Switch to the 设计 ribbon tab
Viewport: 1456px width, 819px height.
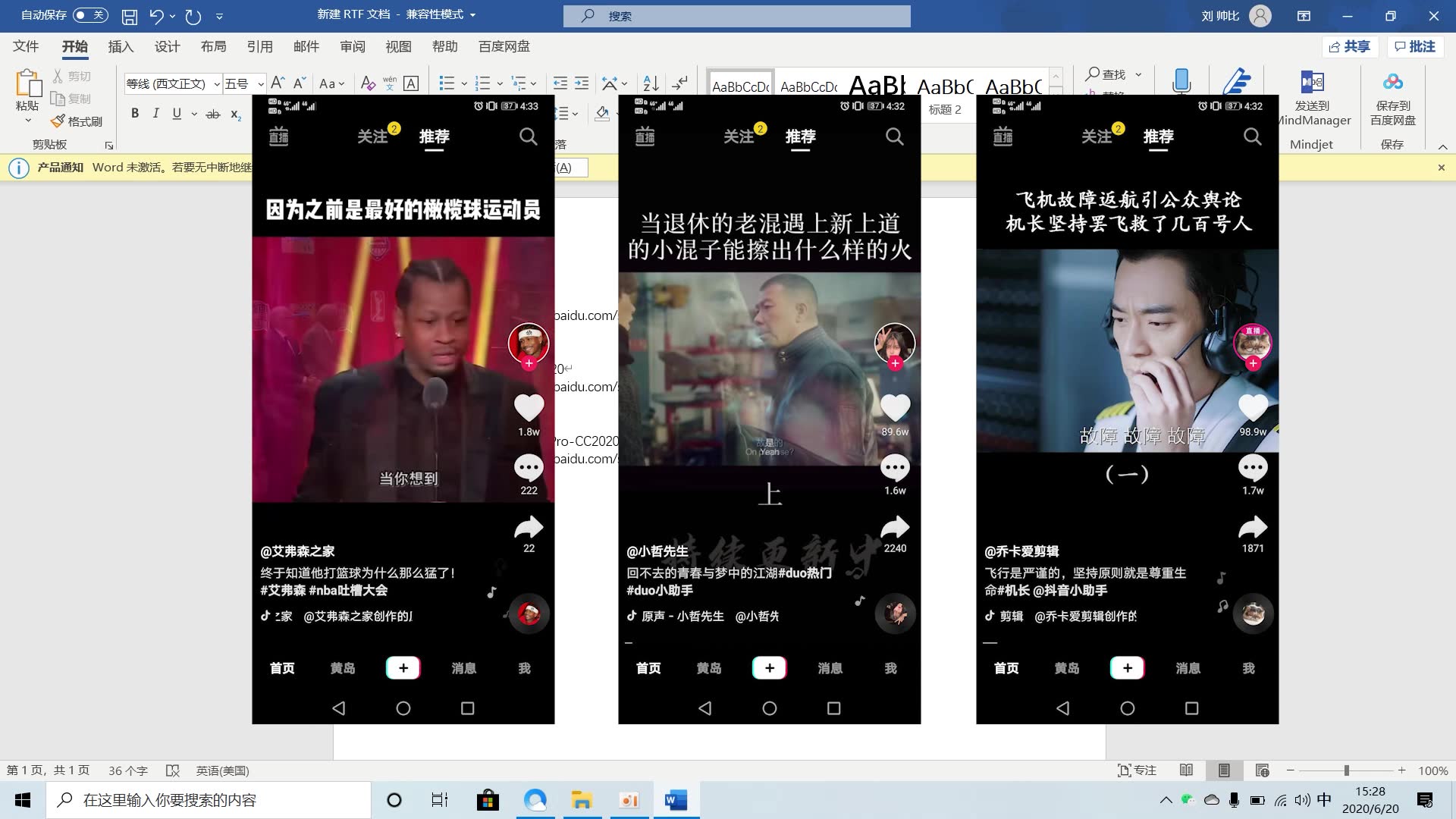pos(167,46)
